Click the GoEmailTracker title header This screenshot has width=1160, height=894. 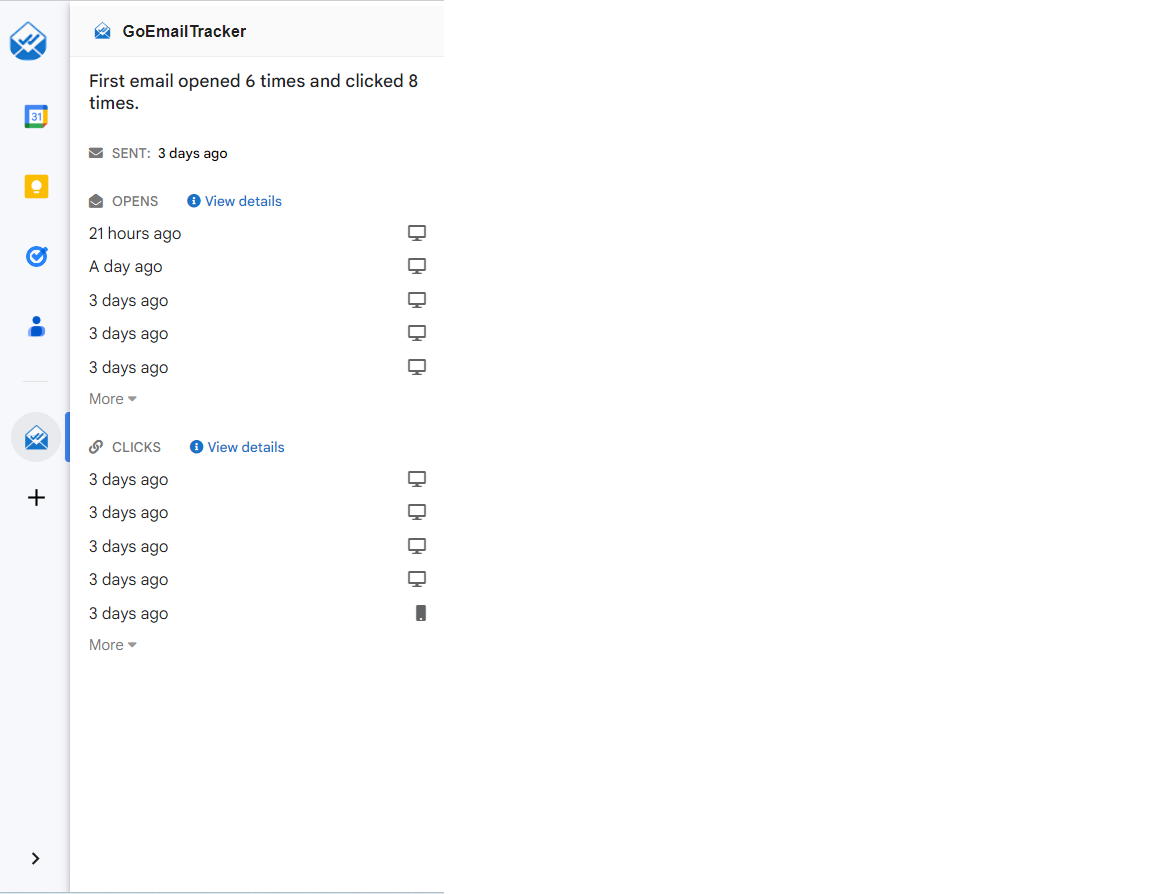(x=184, y=31)
